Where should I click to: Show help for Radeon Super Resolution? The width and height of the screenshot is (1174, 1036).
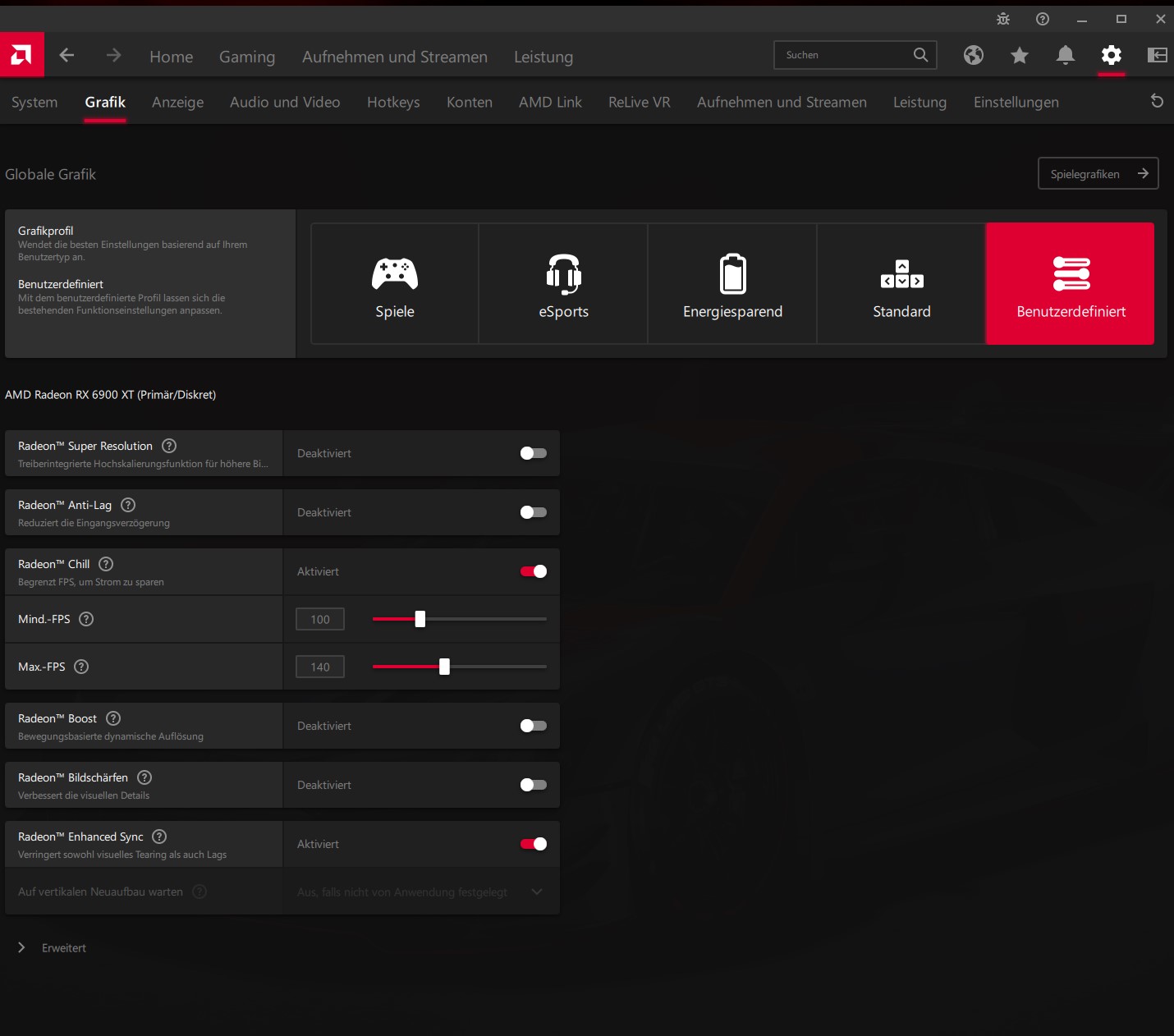point(169,446)
